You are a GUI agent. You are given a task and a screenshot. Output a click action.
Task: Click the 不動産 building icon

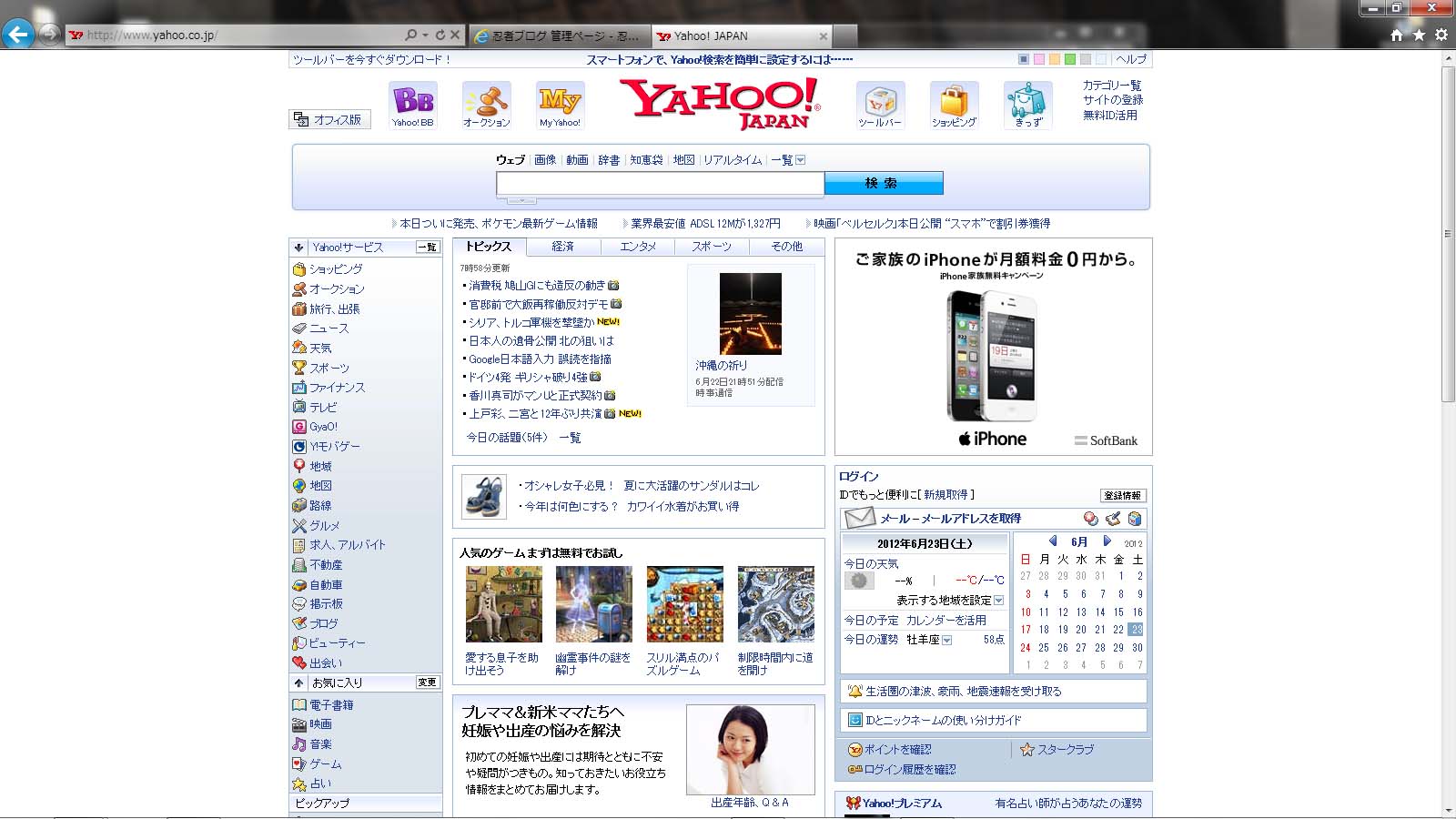click(x=298, y=565)
